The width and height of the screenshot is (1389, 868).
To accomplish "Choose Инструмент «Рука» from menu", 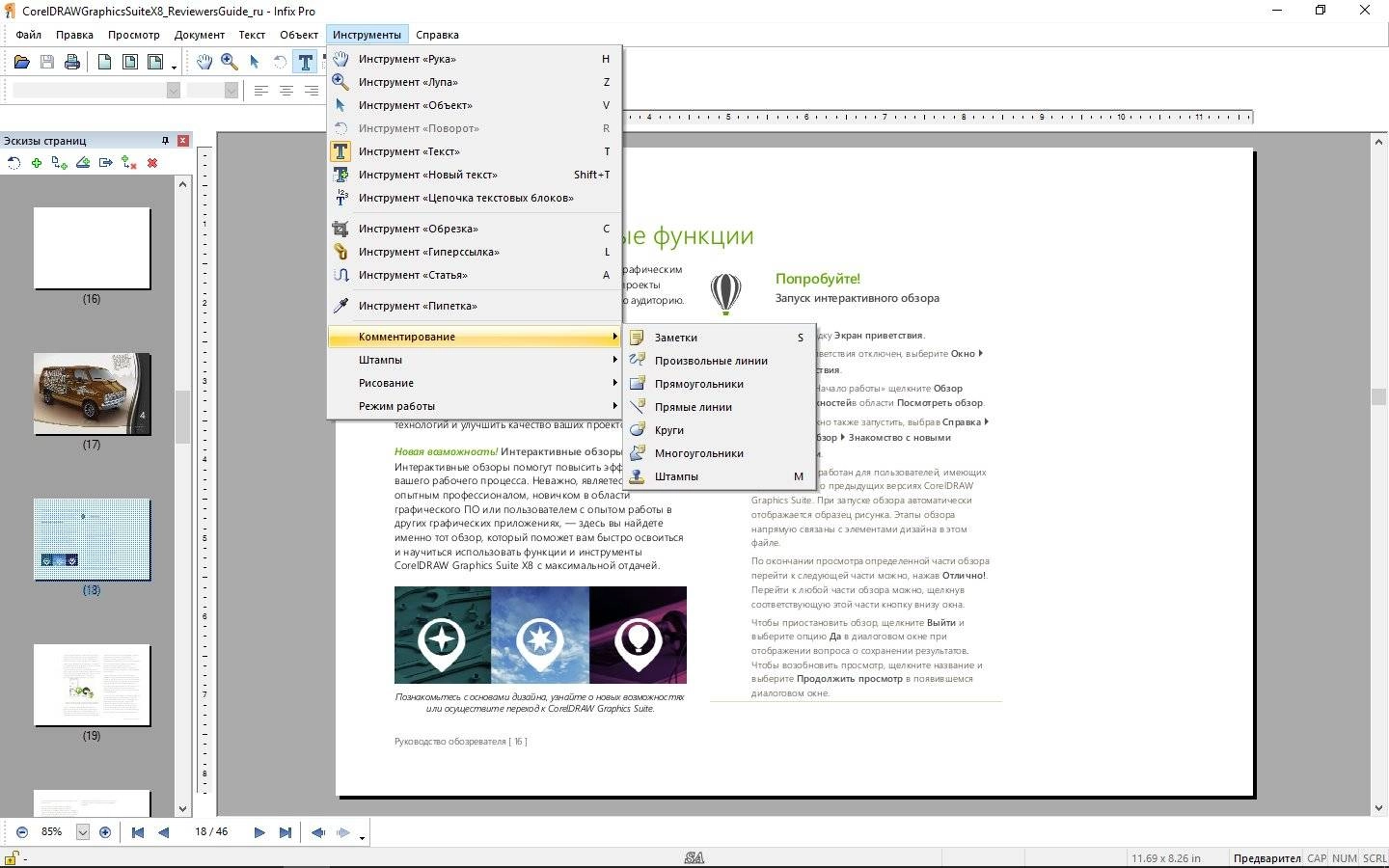I will click(475, 59).
